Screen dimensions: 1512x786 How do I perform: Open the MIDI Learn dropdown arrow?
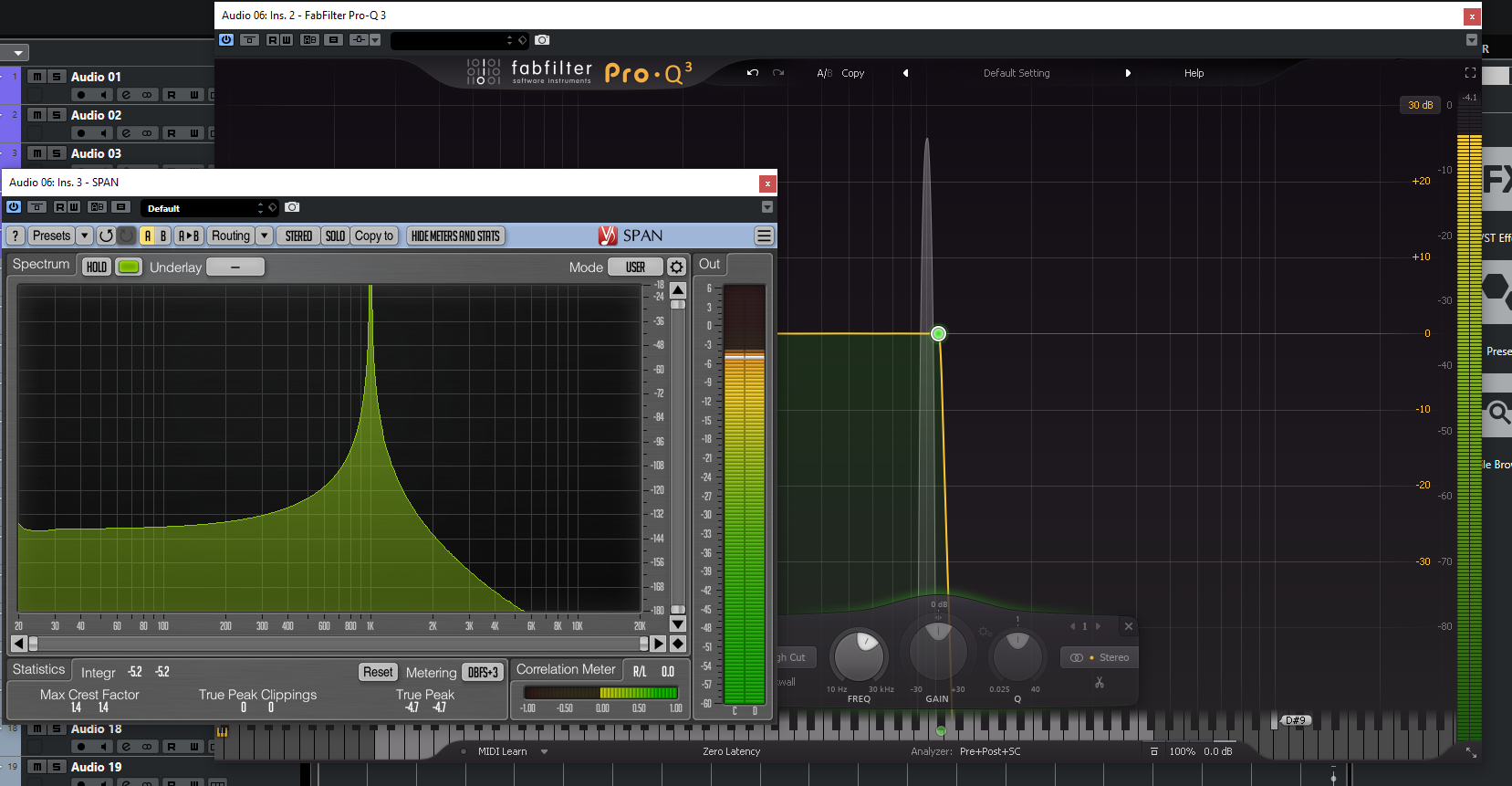(x=545, y=751)
